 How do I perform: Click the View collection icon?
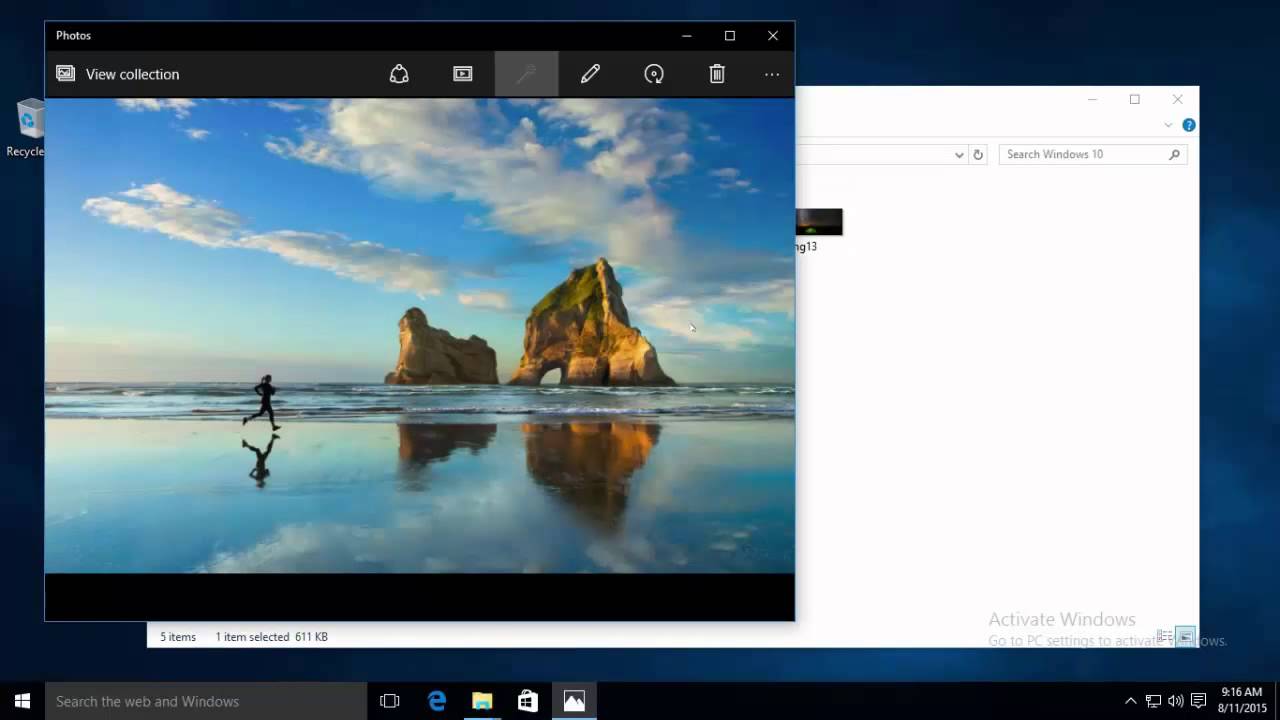click(x=65, y=73)
